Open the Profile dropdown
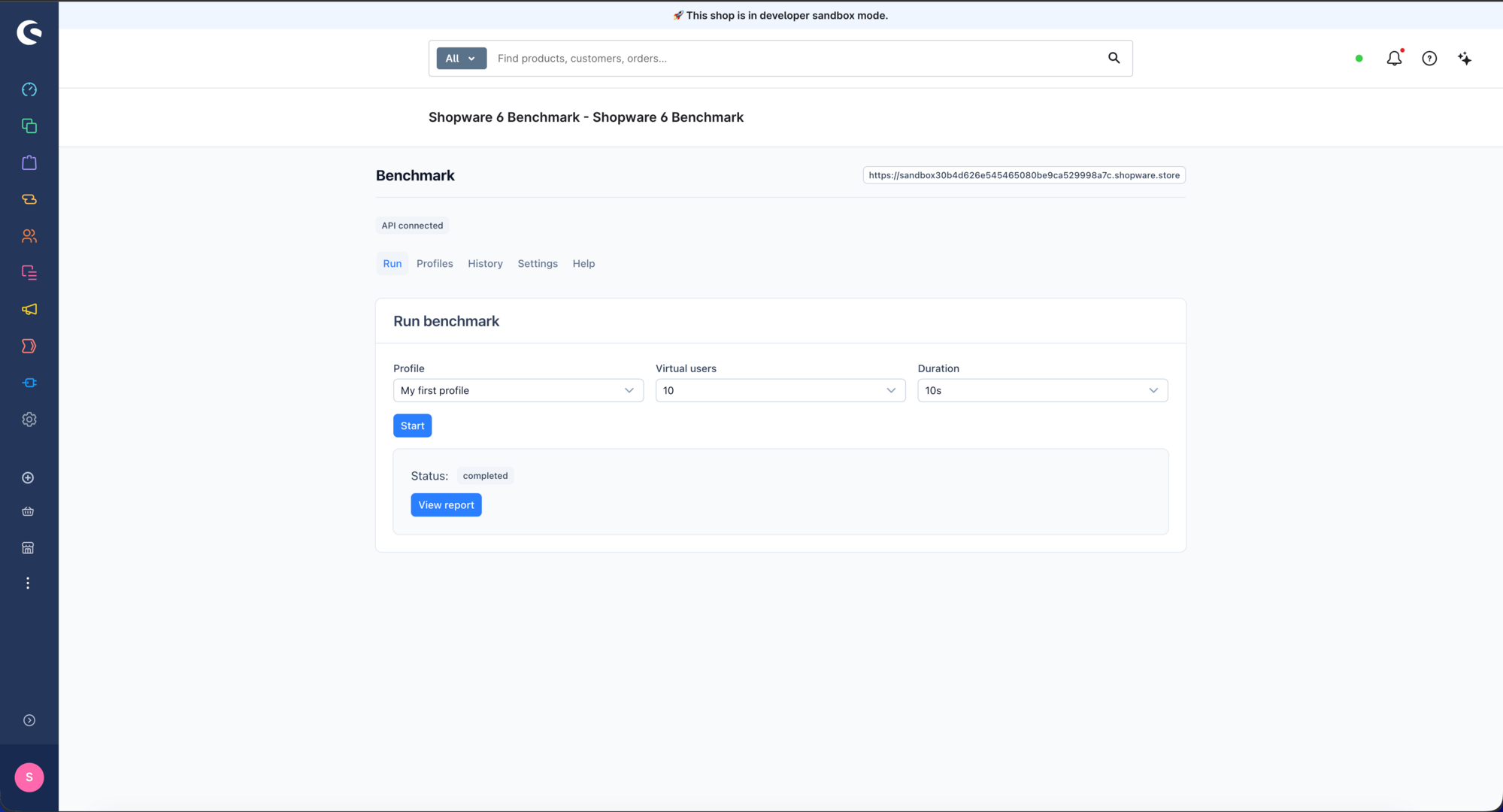Screen dimensions: 1503x812 pos(518,390)
